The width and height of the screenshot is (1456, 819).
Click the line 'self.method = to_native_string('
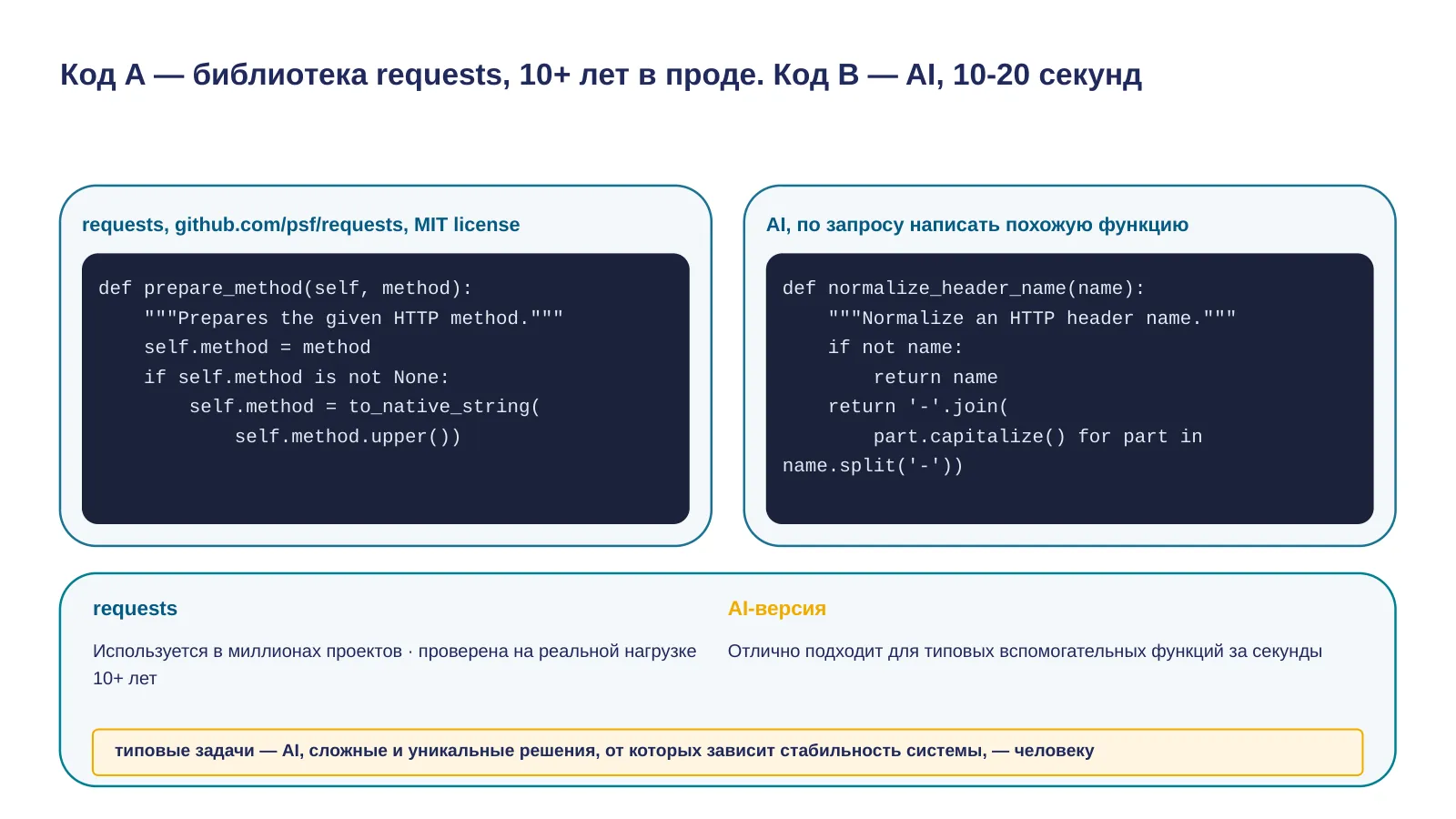click(x=365, y=407)
